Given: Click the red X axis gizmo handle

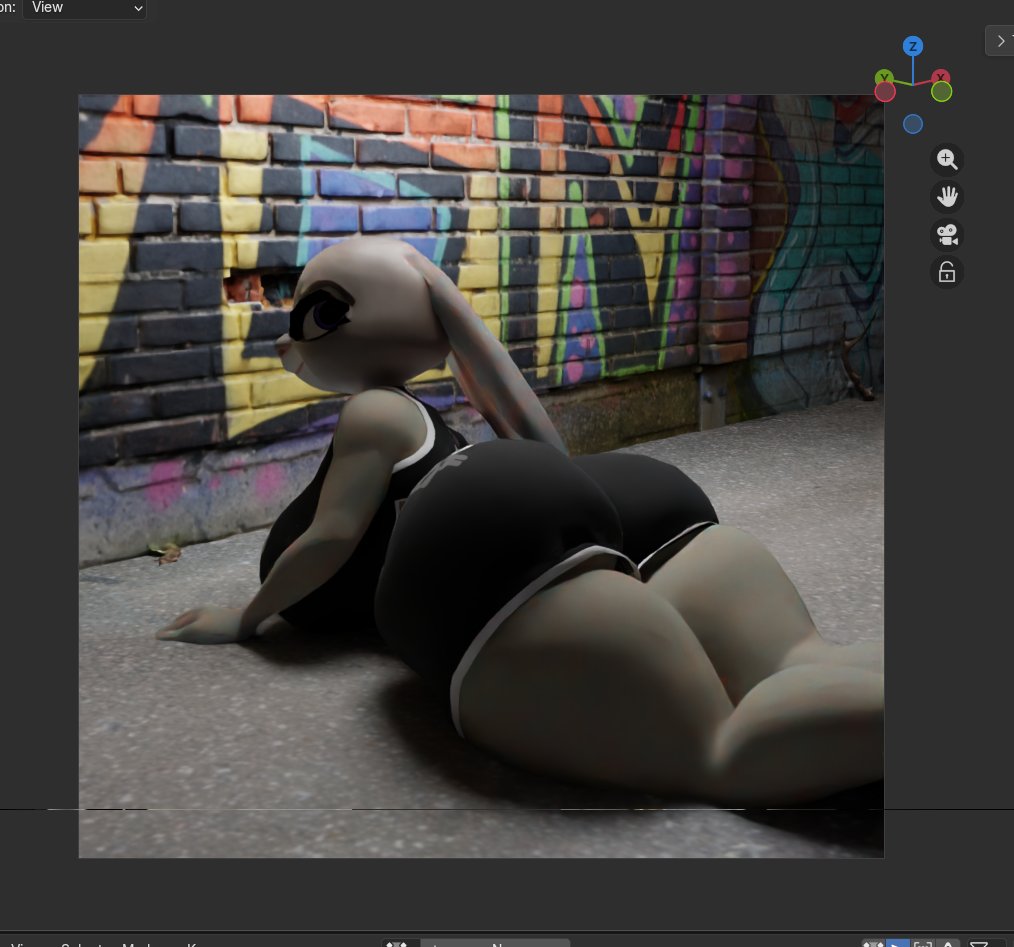Looking at the screenshot, I should click(941, 77).
